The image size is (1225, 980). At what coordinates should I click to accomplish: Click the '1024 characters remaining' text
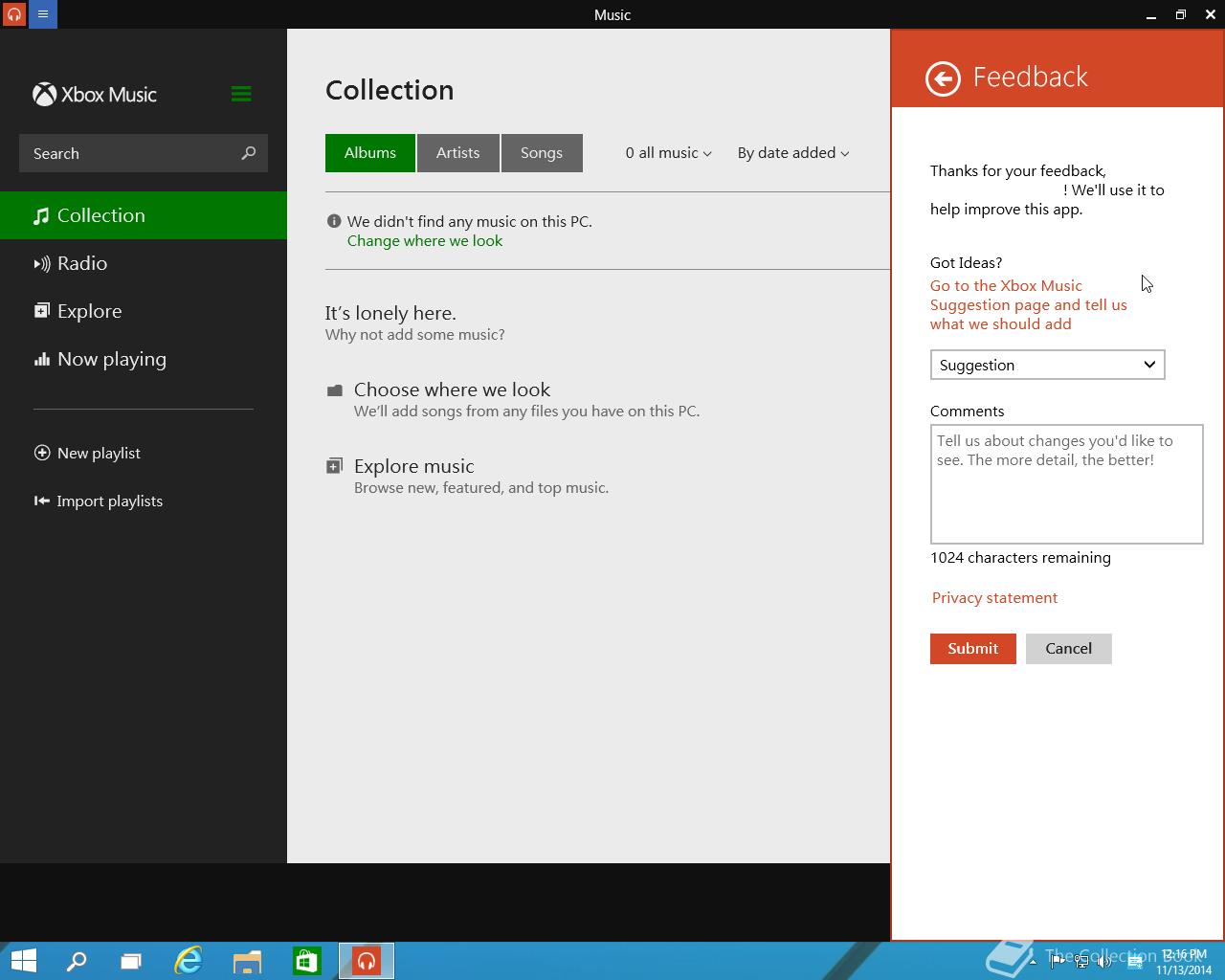click(x=1020, y=558)
